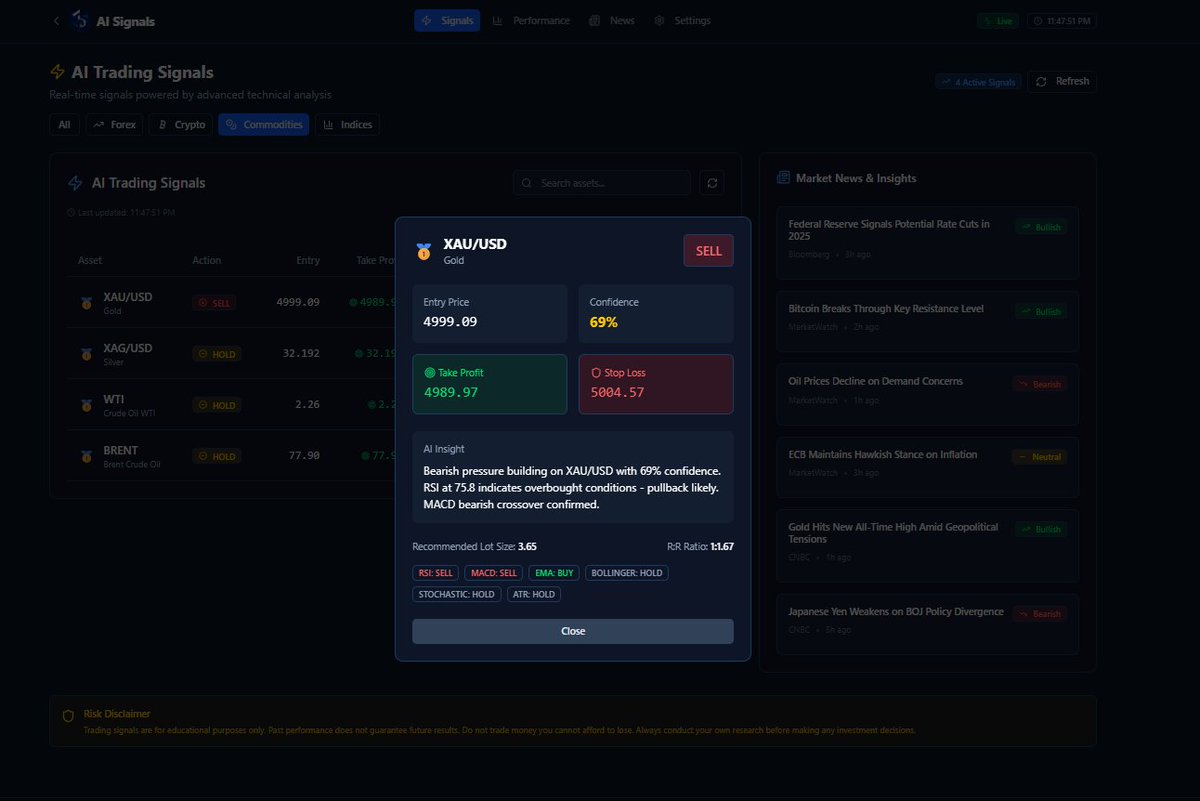Open the News tab
Screen dimensions: 1200x801
pos(612,21)
